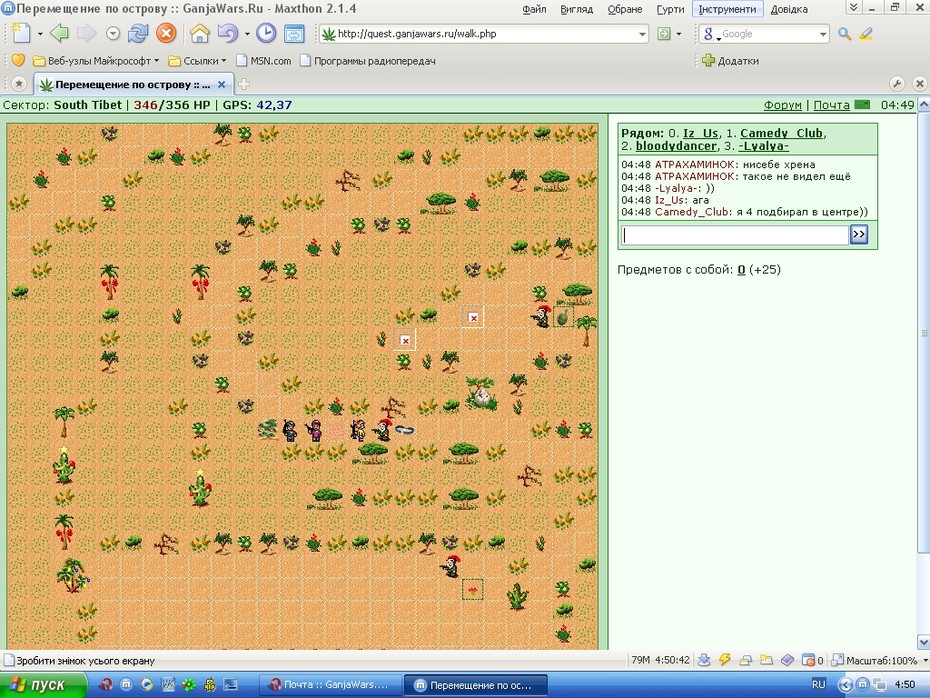Open the Веб-узлы Майкрософт bookmarks folder
Image resolution: width=930 pixels, height=698 pixels.
click(96, 60)
